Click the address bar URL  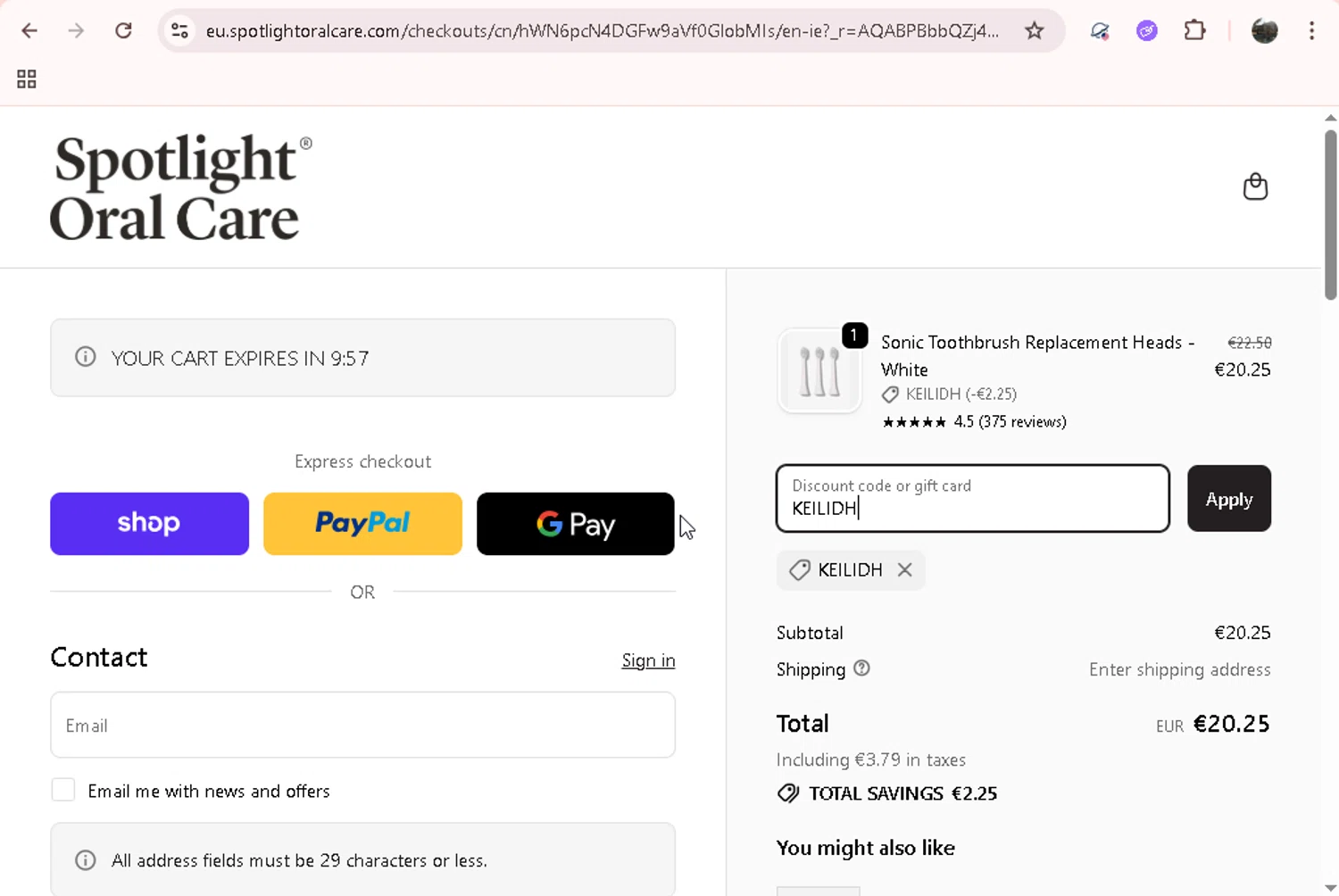pyautogui.click(x=603, y=31)
